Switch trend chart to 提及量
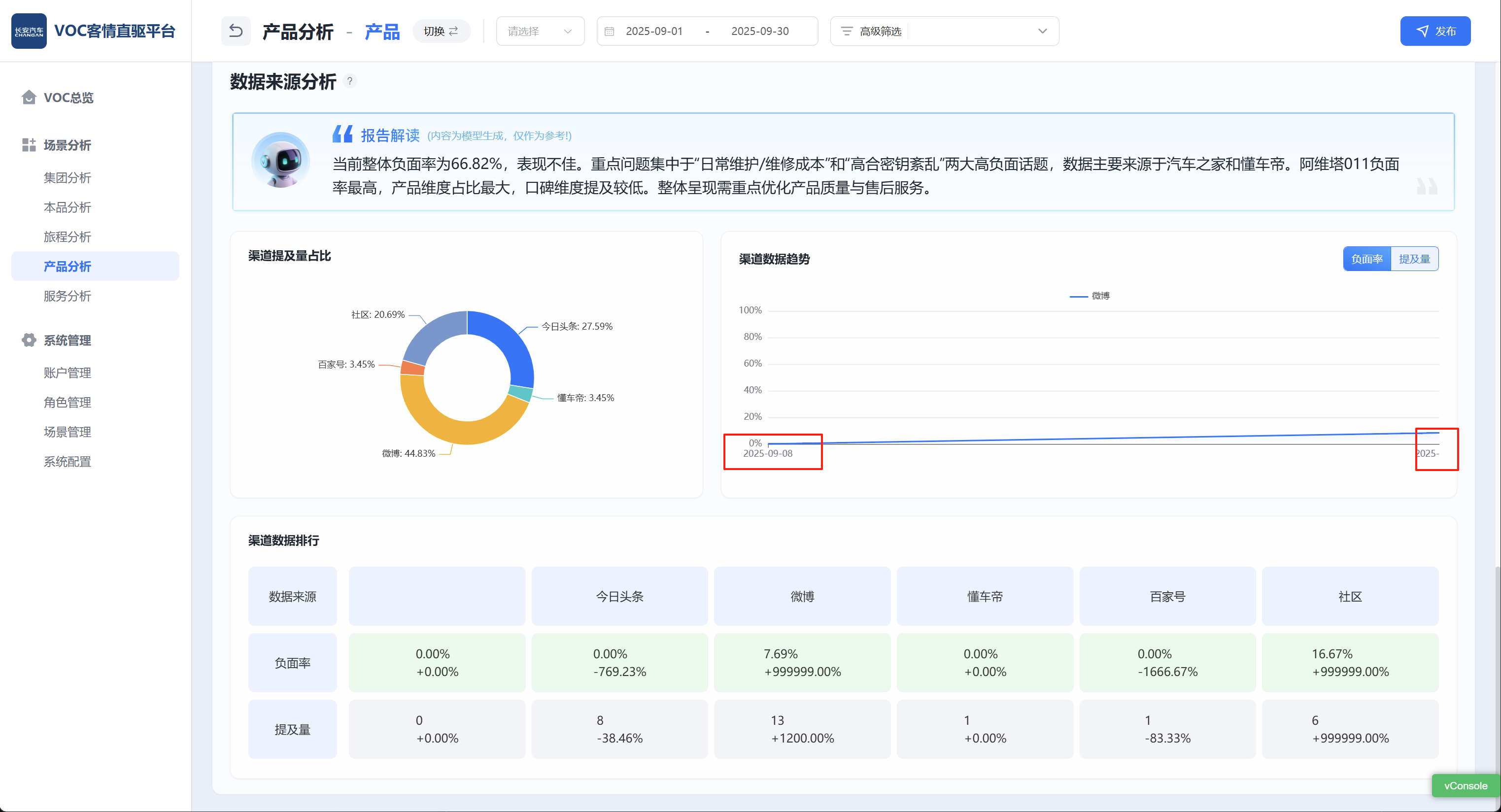1501x812 pixels. 1414,259
